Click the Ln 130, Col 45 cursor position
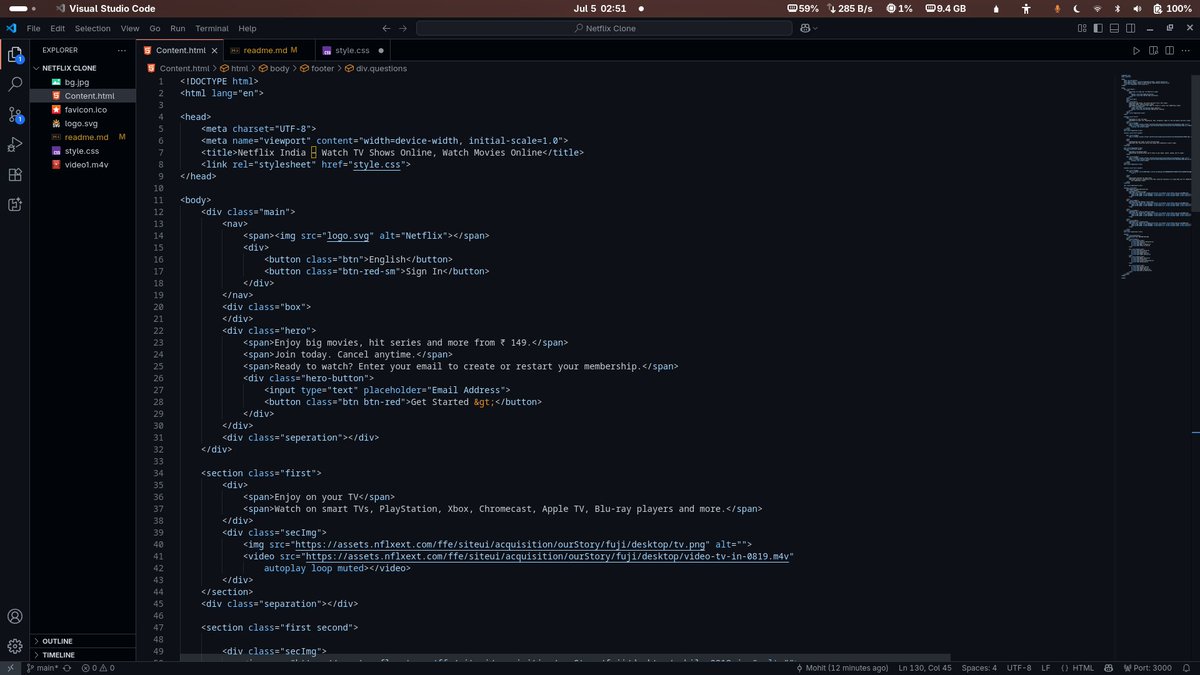The image size is (1200, 675). point(925,667)
